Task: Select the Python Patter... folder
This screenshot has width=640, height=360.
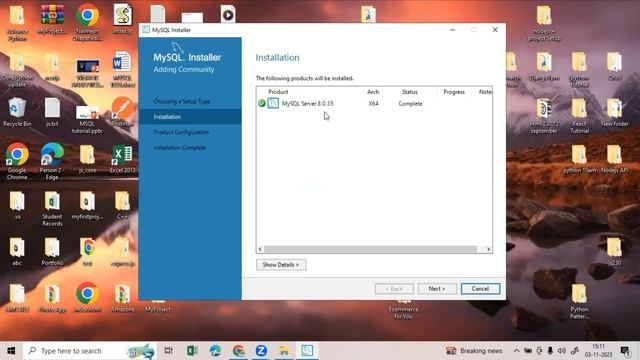Action: click(579, 302)
